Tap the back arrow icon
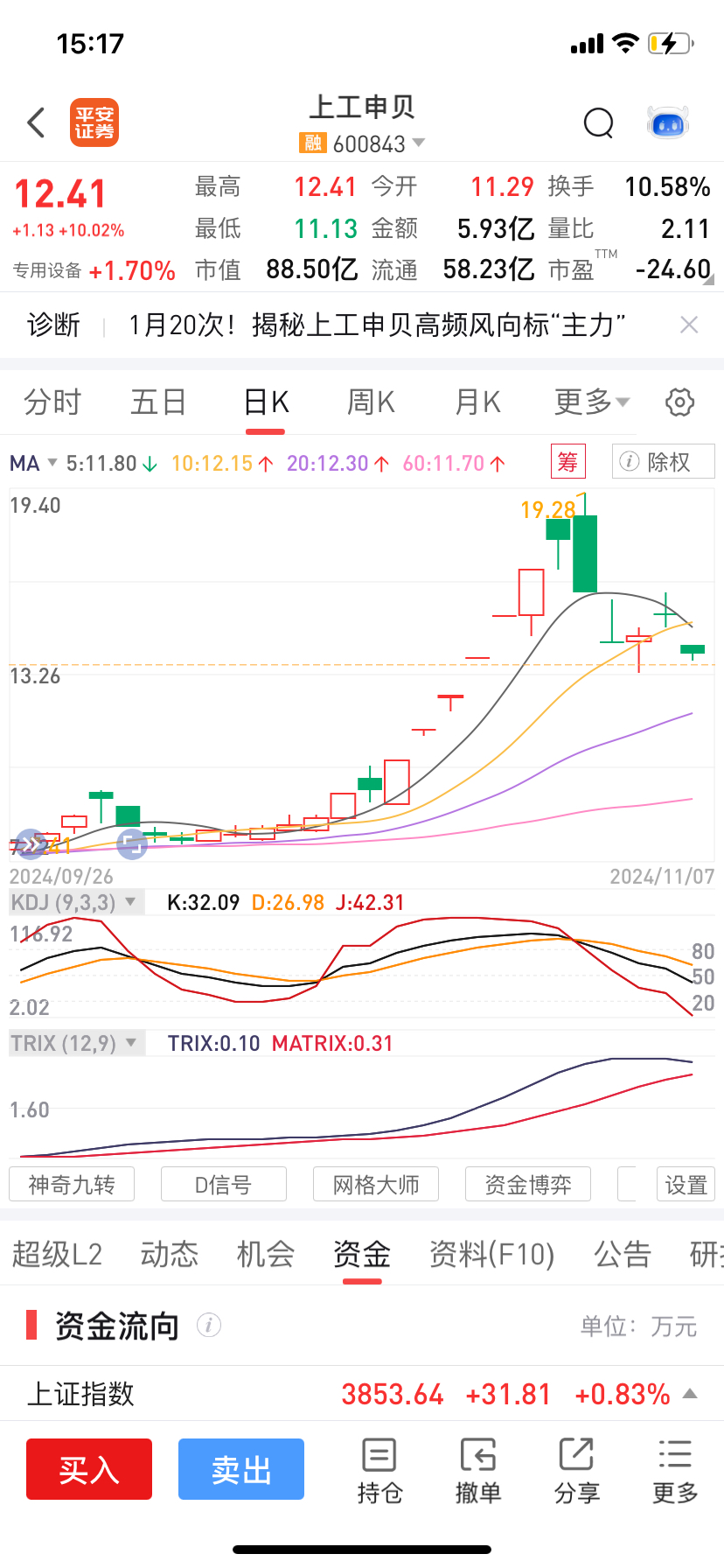 click(36, 122)
